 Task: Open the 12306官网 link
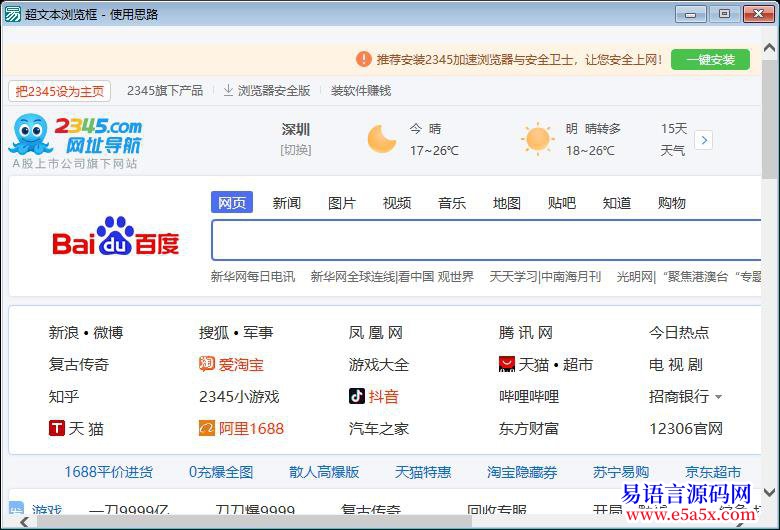tap(686, 428)
